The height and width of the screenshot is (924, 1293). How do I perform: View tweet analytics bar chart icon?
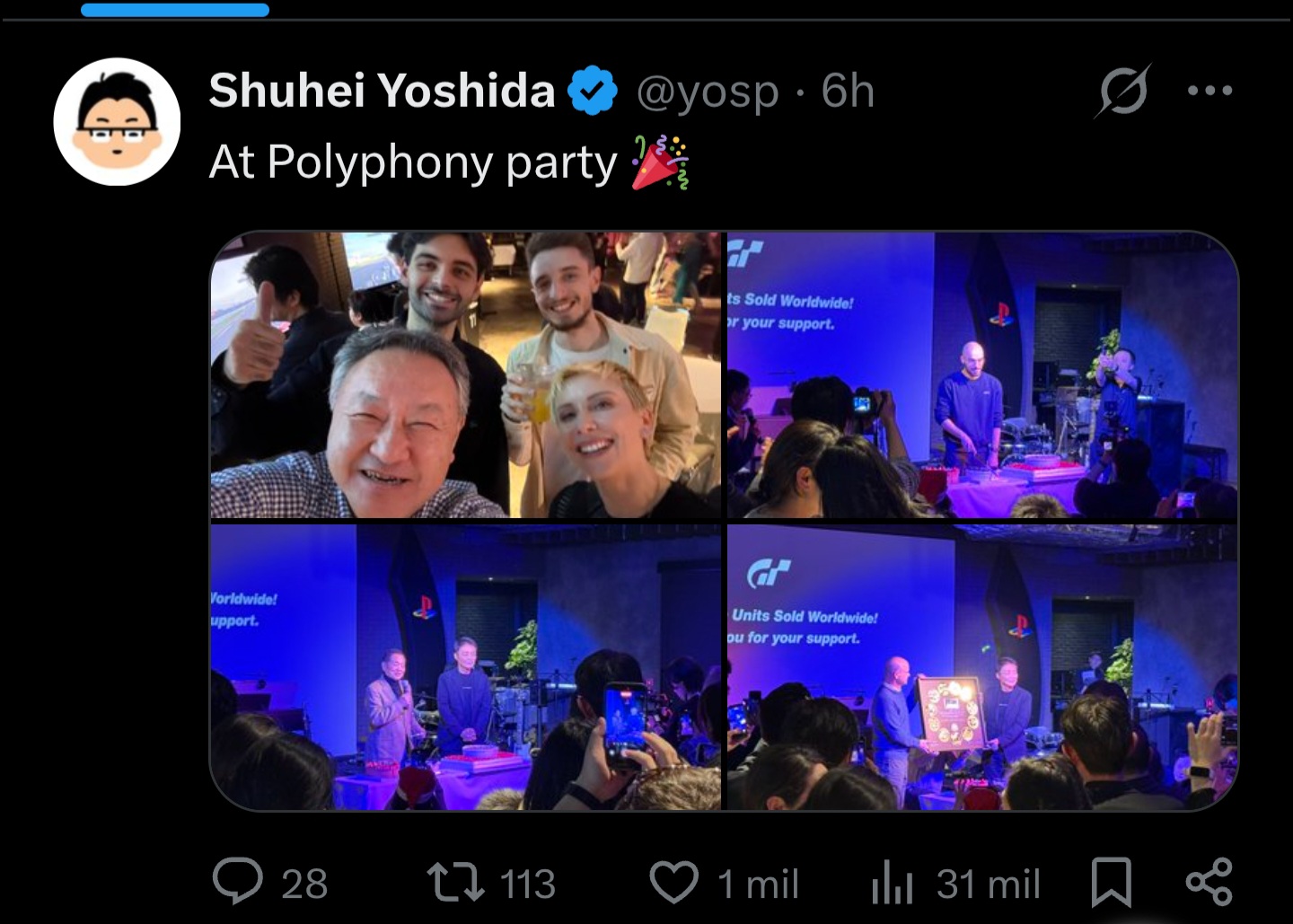point(892,883)
